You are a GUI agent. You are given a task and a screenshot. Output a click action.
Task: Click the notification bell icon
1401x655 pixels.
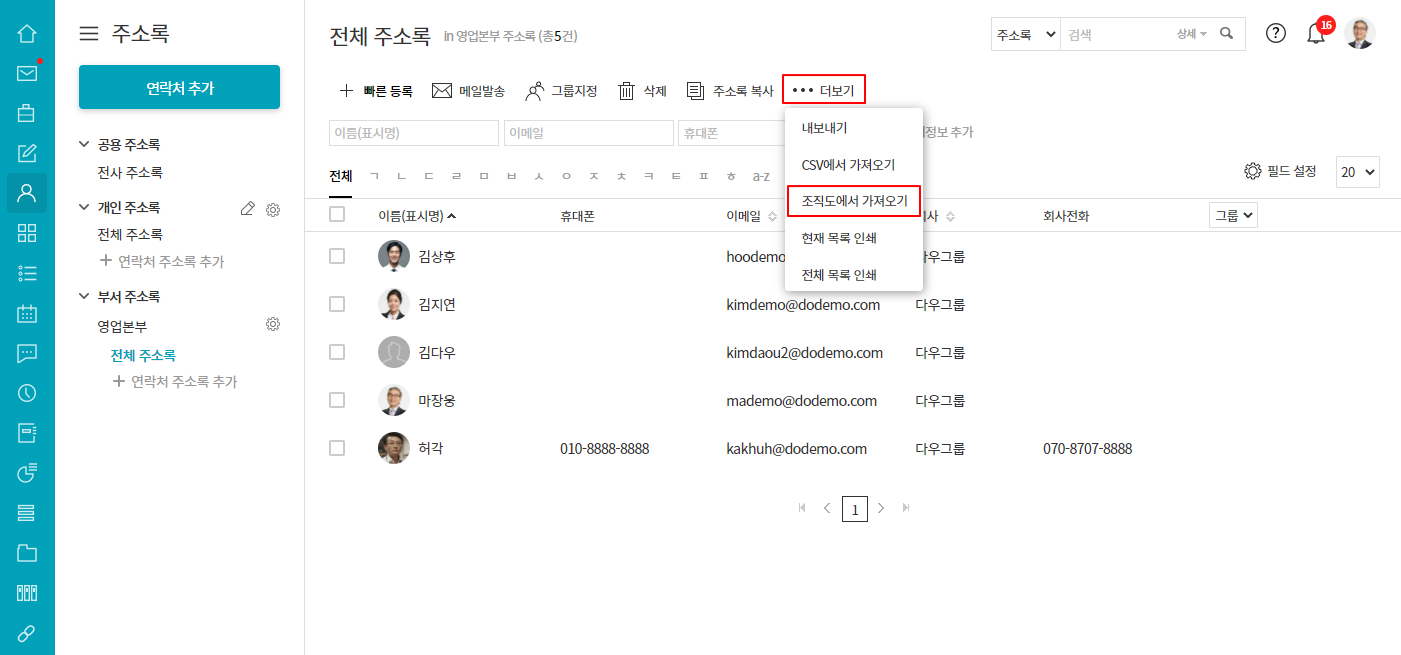click(x=1316, y=33)
